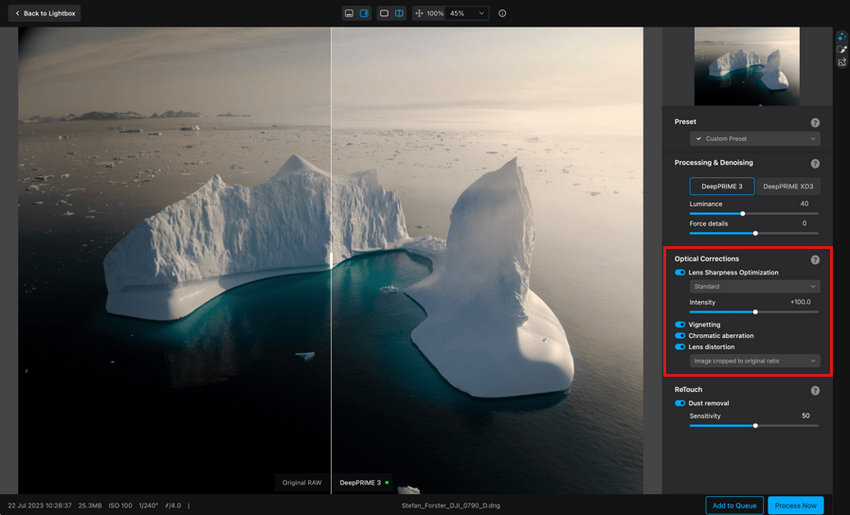Toggle Chromatic aberration switch
The image size is (850, 515).
tap(680, 336)
